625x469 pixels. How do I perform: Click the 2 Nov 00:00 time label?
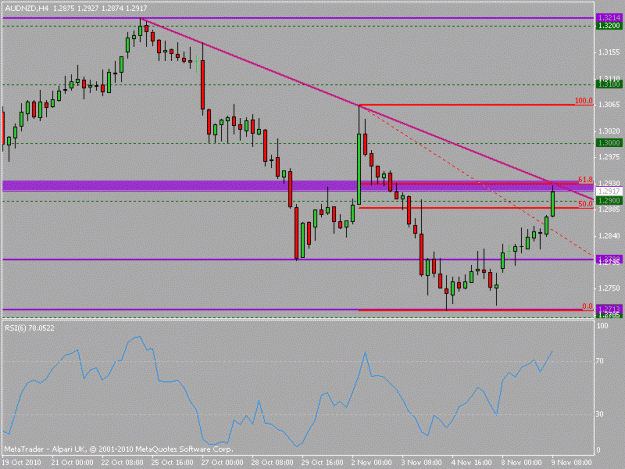[371, 462]
